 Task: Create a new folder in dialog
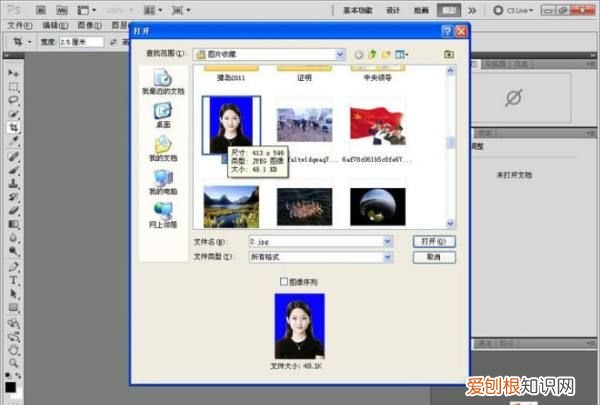point(386,54)
